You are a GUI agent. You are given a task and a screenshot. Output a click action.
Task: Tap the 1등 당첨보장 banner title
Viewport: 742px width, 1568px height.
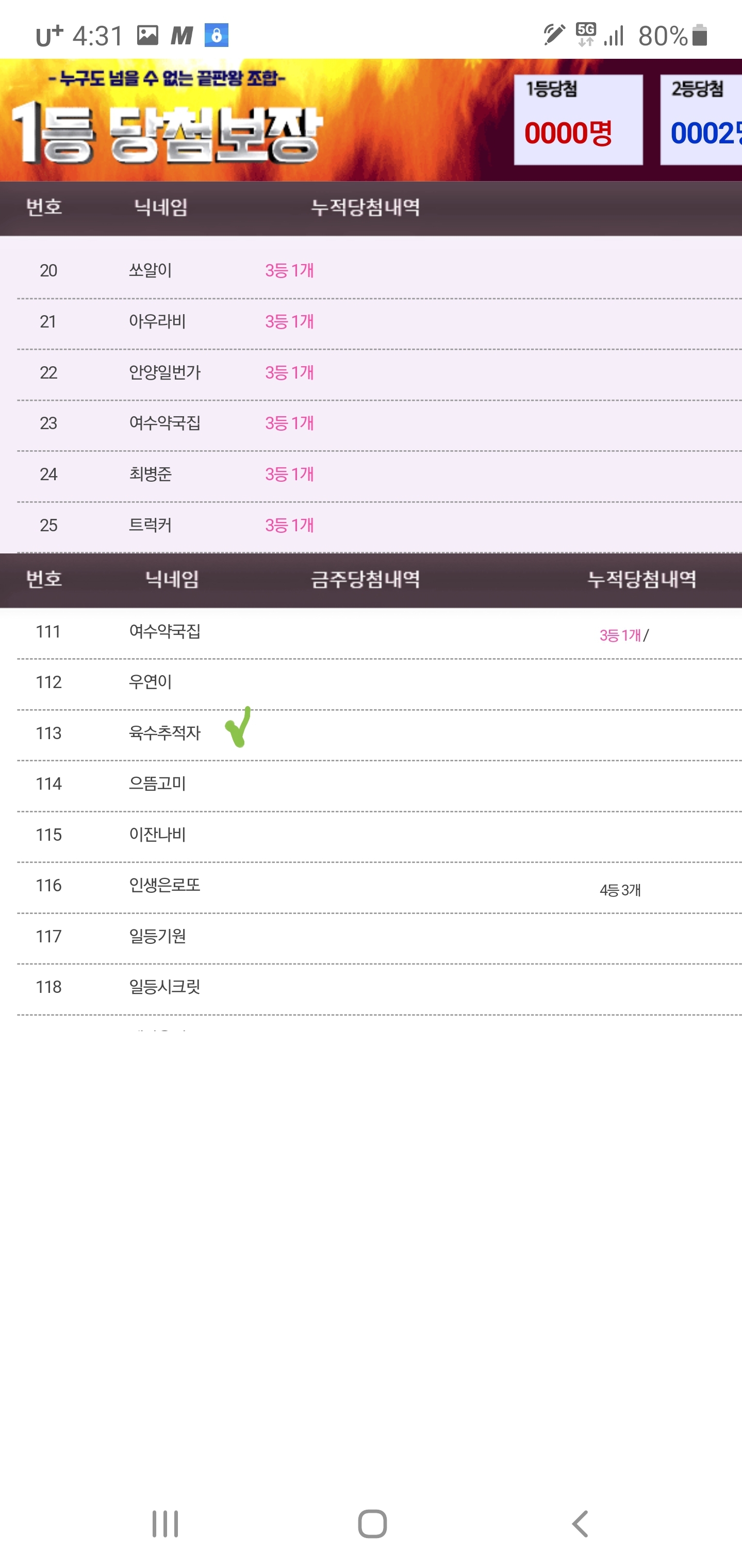[x=166, y=133]
